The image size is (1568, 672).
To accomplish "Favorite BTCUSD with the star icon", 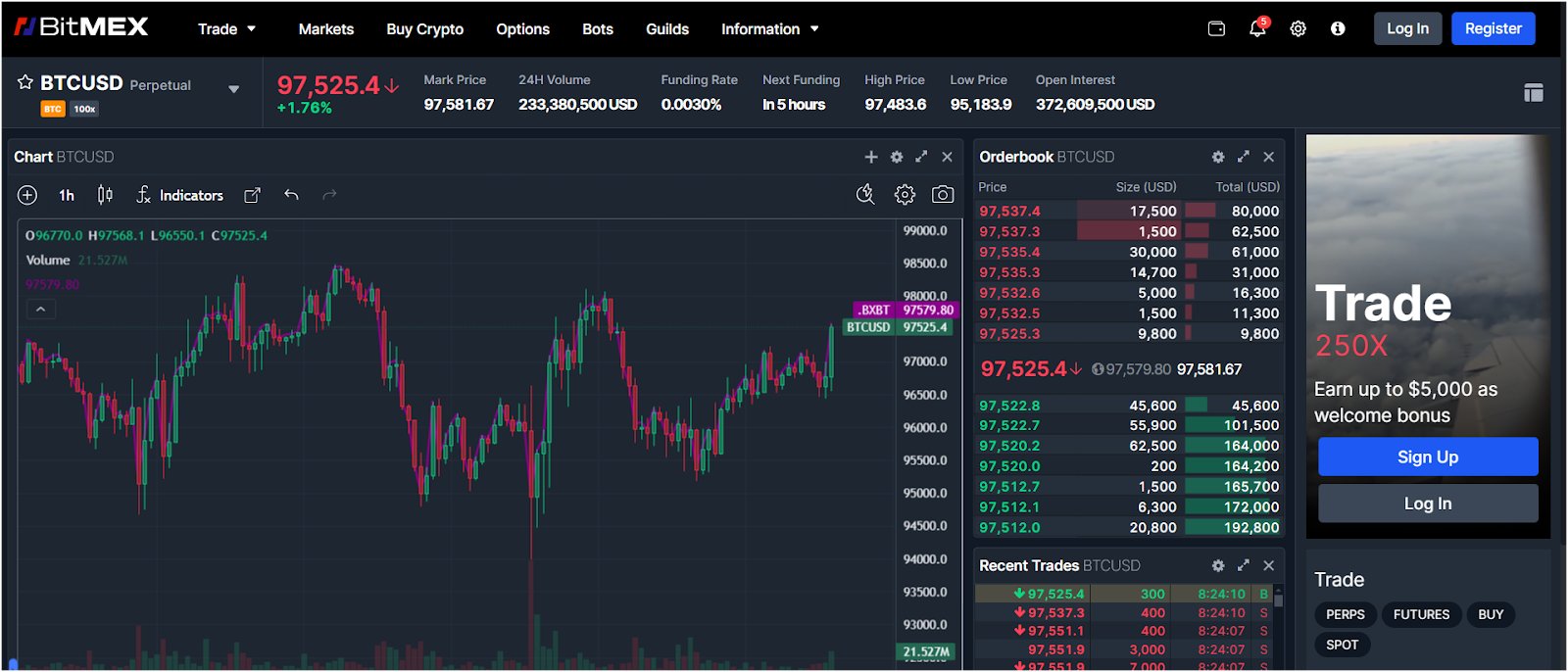I will point(25,82).
